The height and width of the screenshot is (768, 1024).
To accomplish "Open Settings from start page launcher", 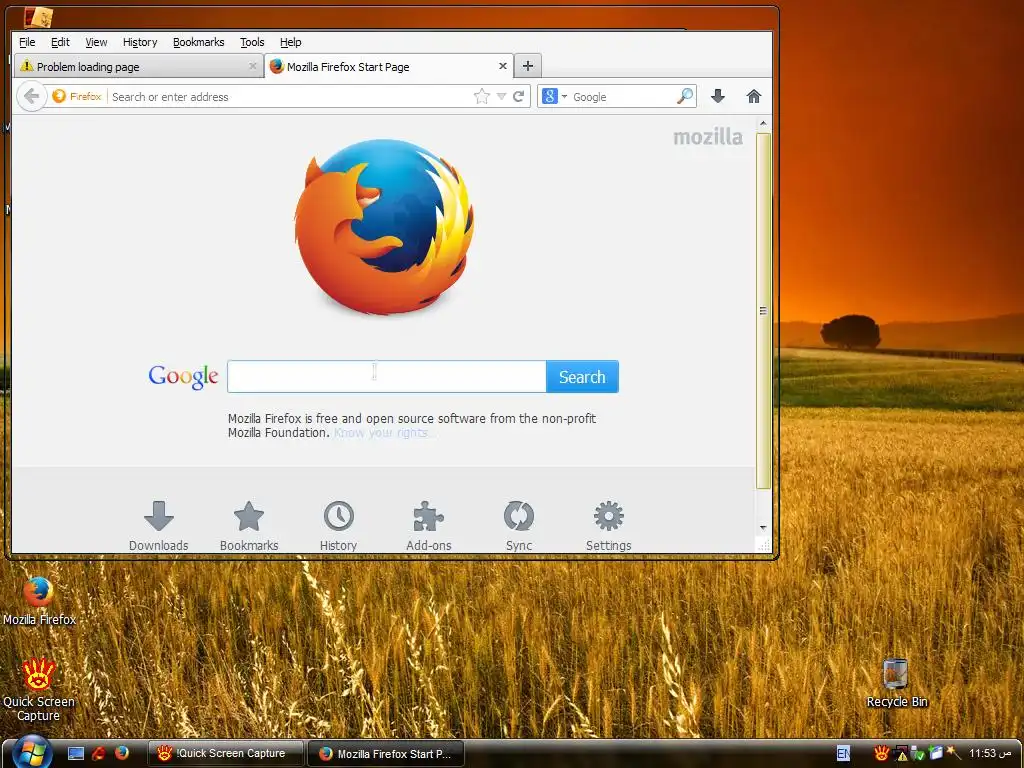I will click(609, 526).
